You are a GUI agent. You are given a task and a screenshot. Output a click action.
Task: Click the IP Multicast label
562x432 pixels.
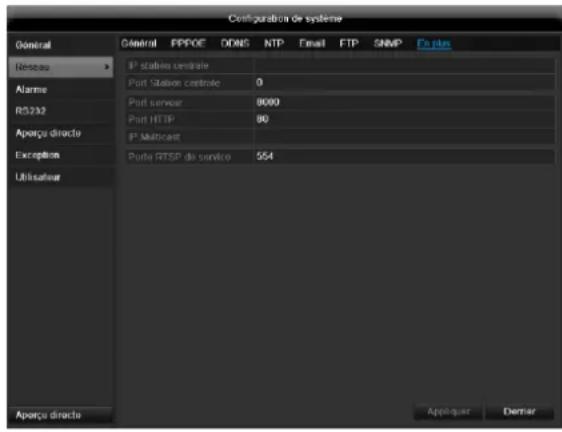[154, 137]
